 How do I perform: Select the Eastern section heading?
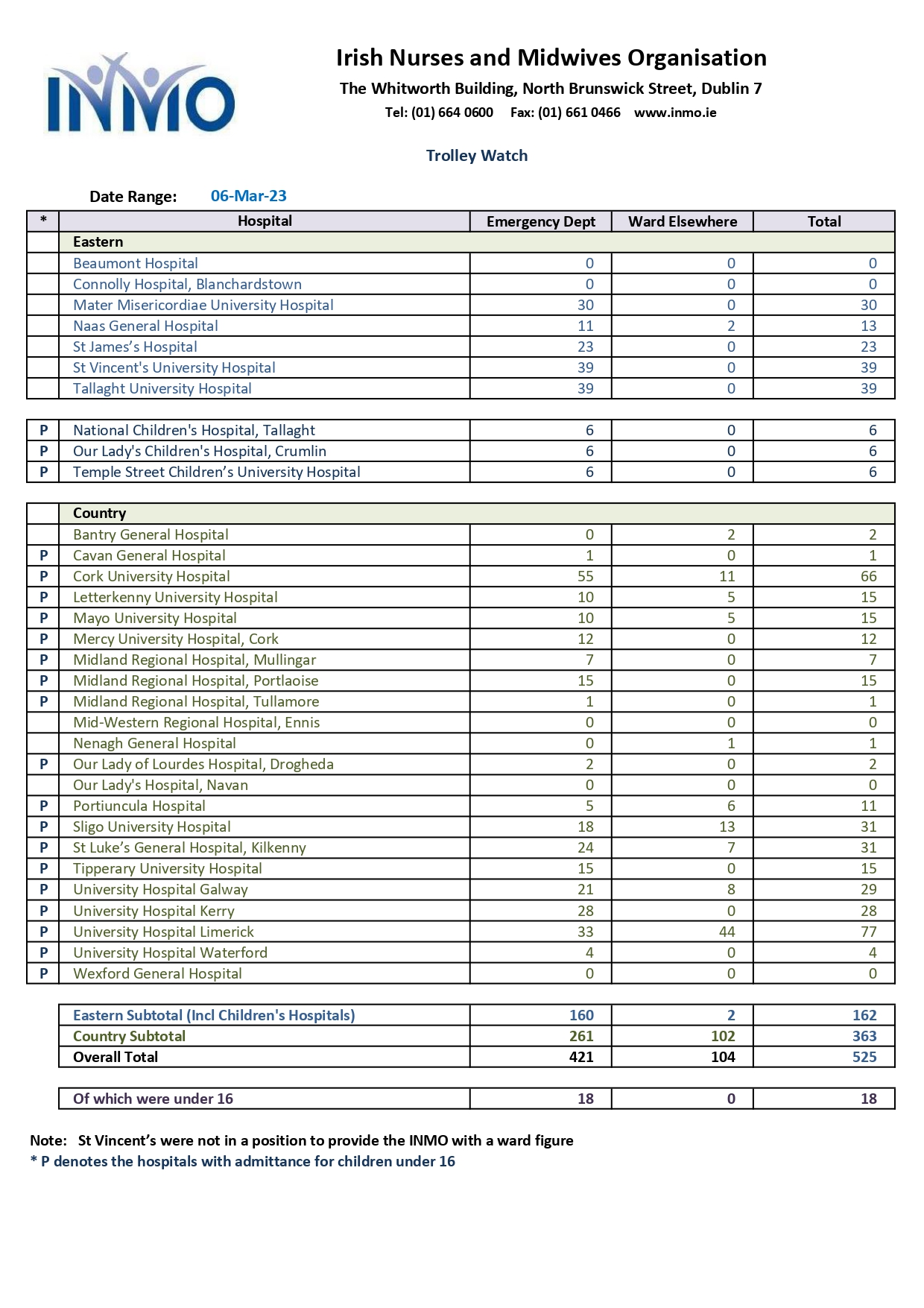coord(98,241)
